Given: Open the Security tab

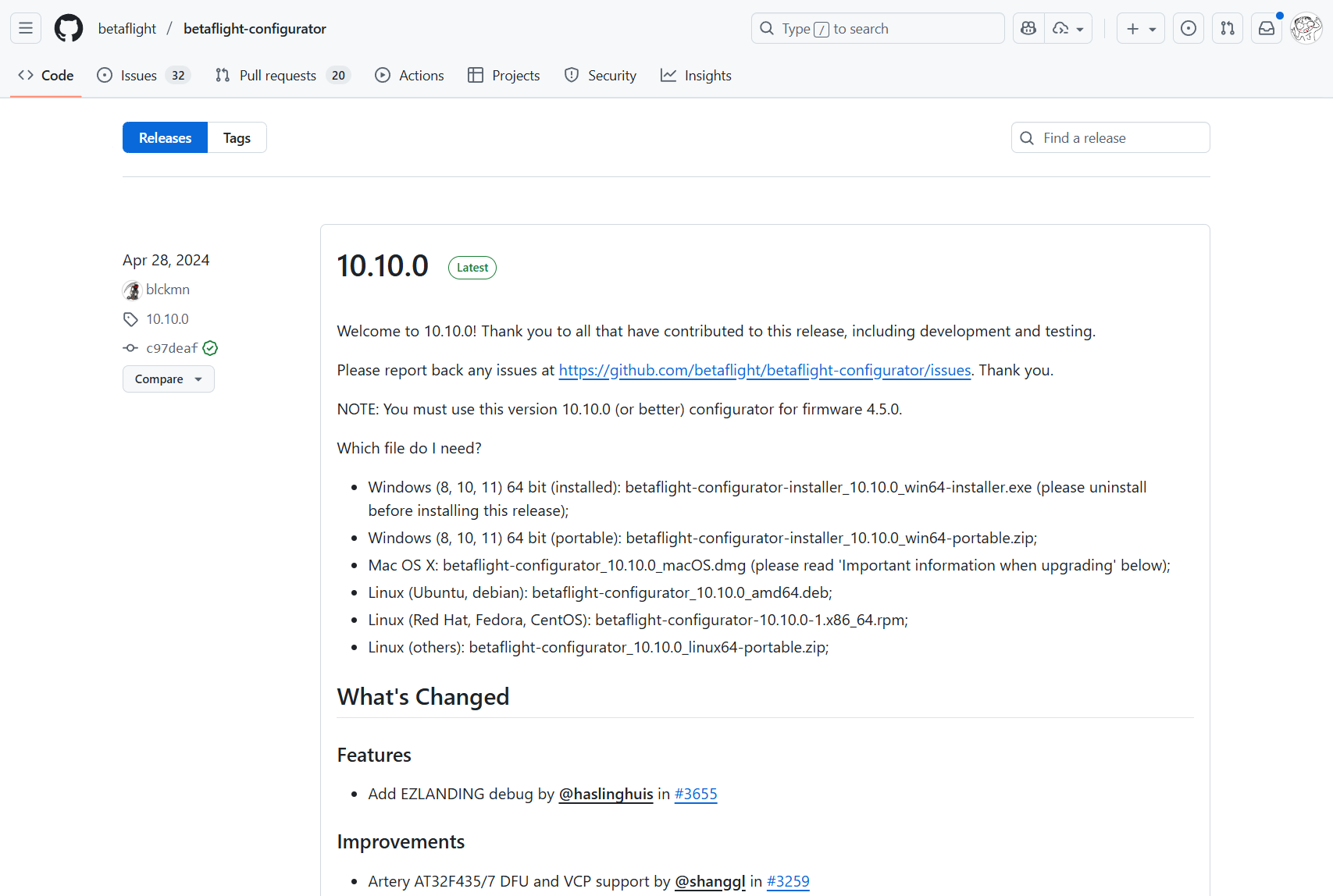Looking at the screenshot, I should 601,76.
